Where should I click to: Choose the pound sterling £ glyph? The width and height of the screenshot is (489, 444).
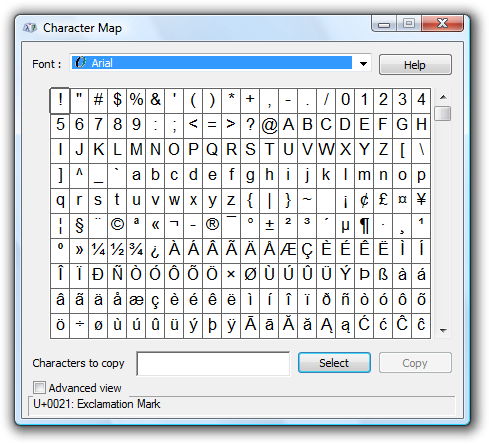(383, 200)
